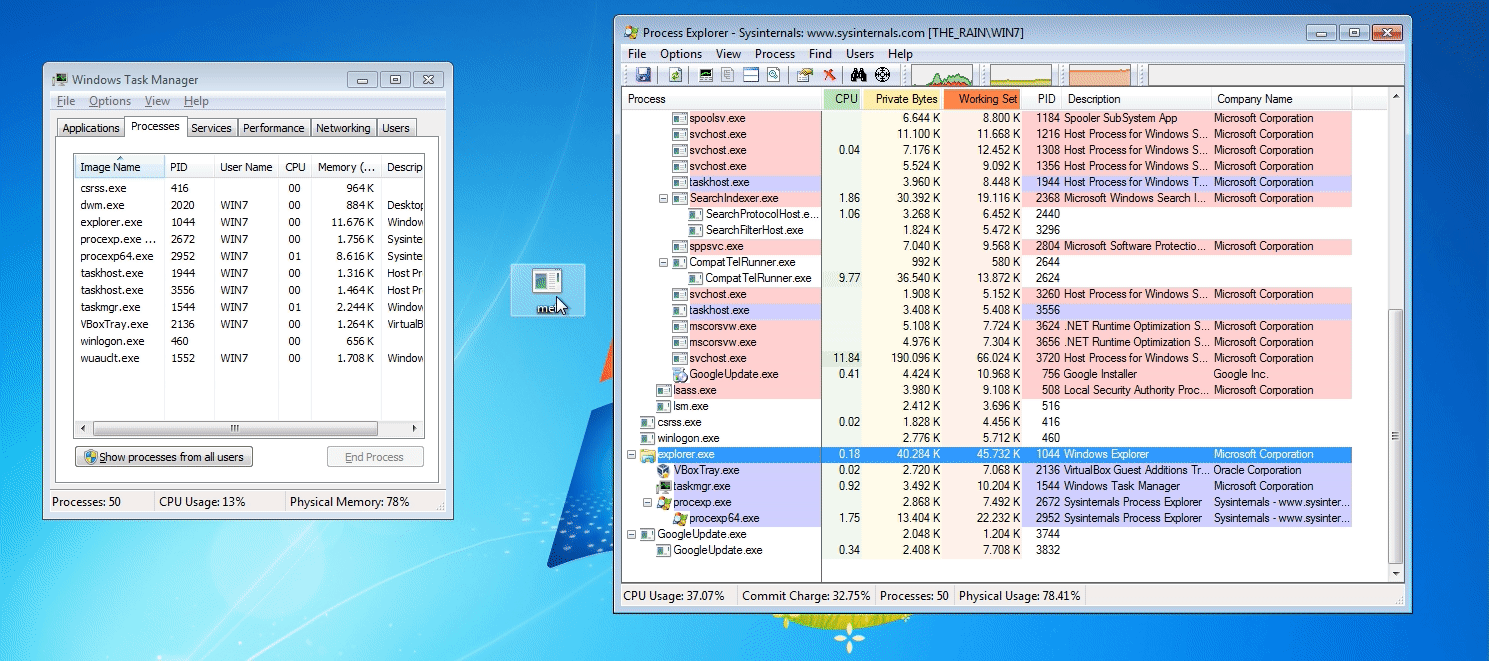The width and height of the screenshot is (1489, 661).
Task: Switch to the Services tab
Action: (x=211, y=128)
